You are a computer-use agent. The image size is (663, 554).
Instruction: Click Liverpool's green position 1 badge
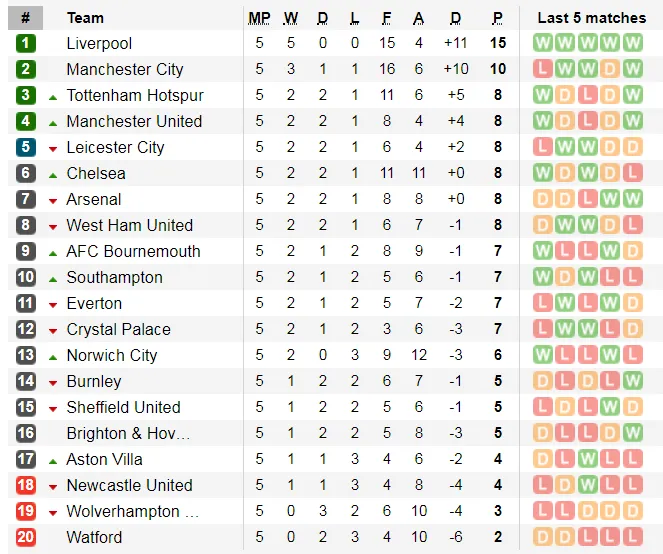(25, 43)
